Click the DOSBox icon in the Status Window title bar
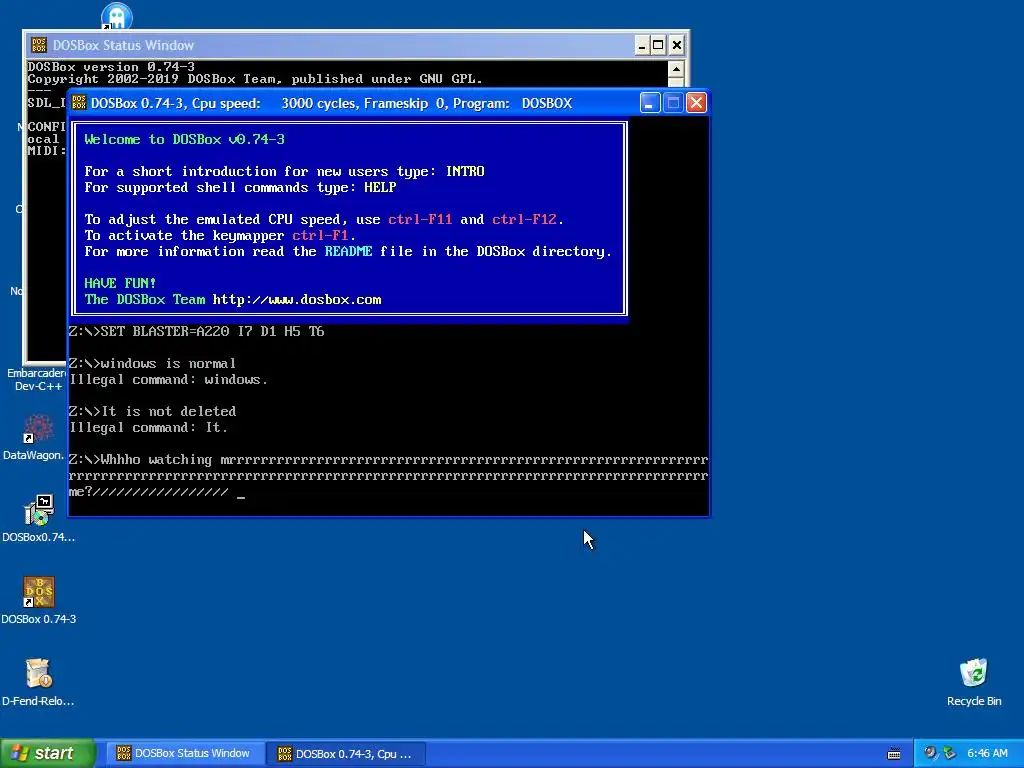This screenshot has height=768, width=1024. [x=39, y=45]
